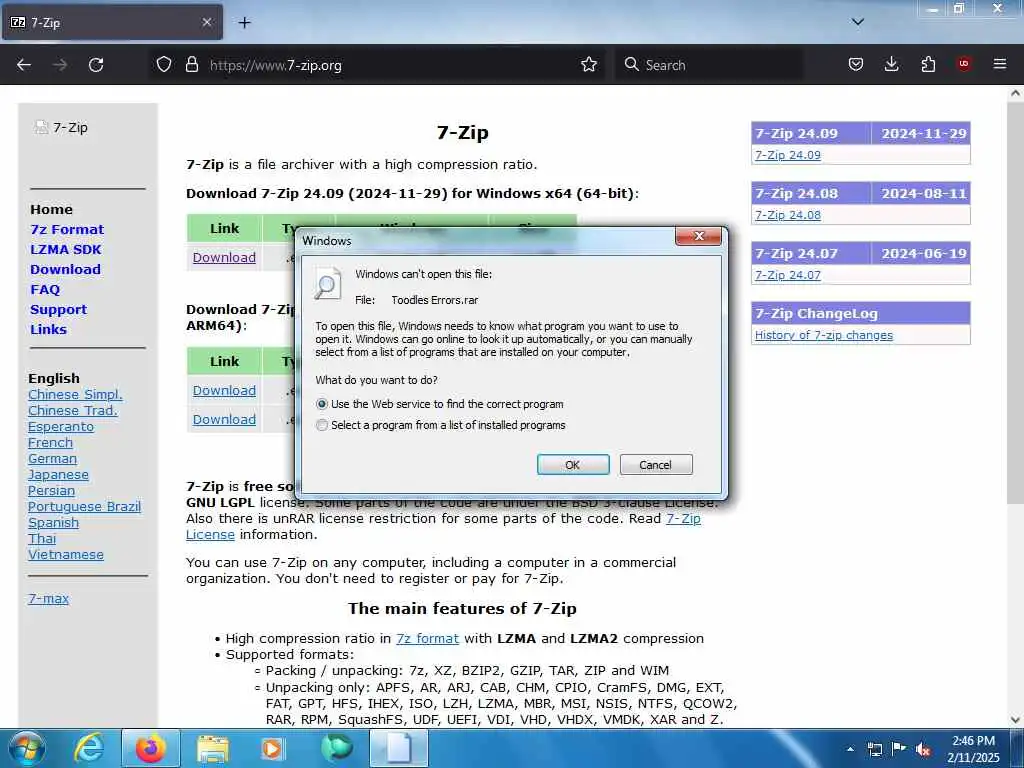The image size is (1024, 768).
Task: Open the Support sidebar link
Action: click(58, 310)
